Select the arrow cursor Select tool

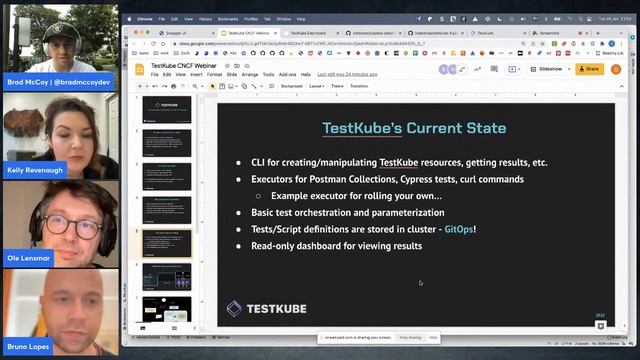[x=212, y=86]
